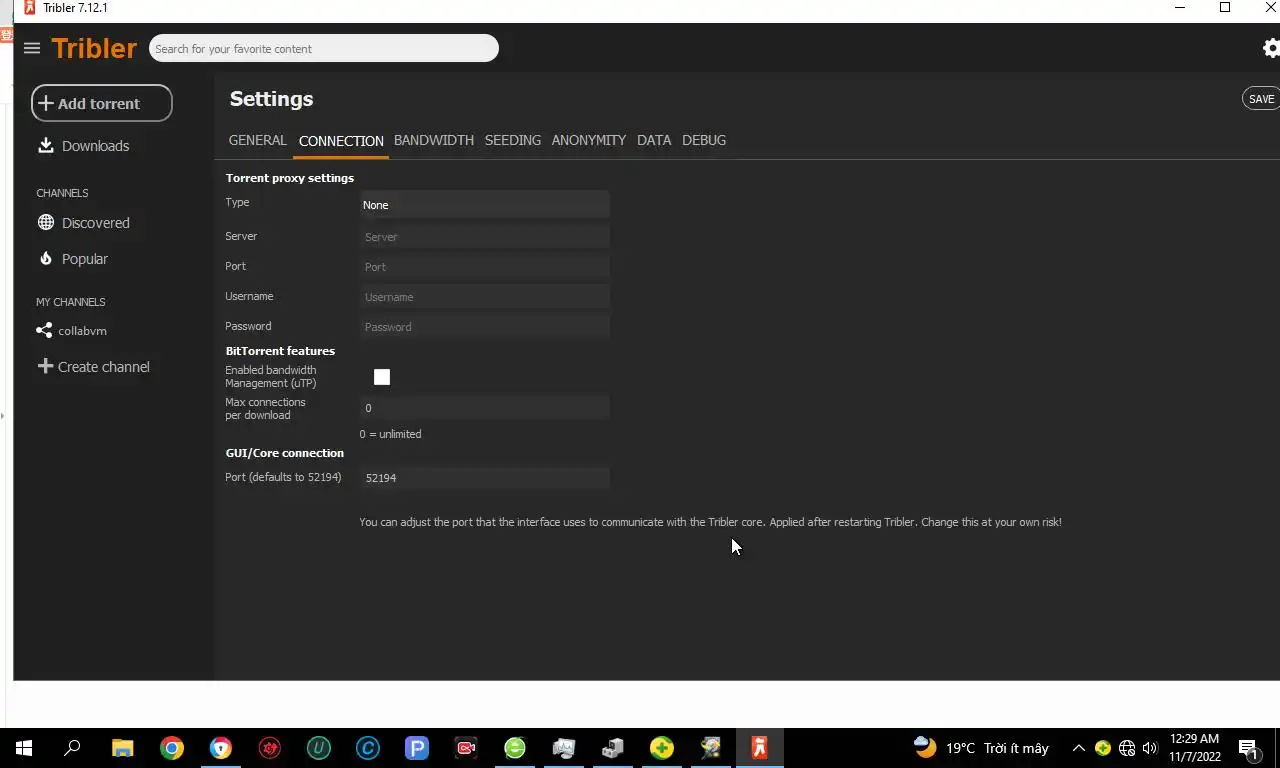Click the yellow plus system tray icon
The image size is (1280, 768).
point(1103,748)
